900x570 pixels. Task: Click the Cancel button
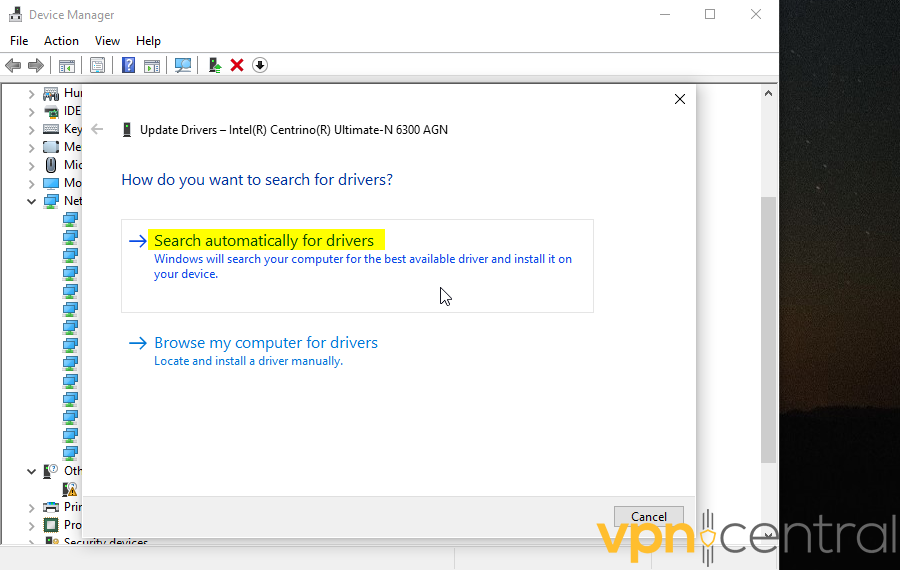pyautogui.click(x=649, y=516)
